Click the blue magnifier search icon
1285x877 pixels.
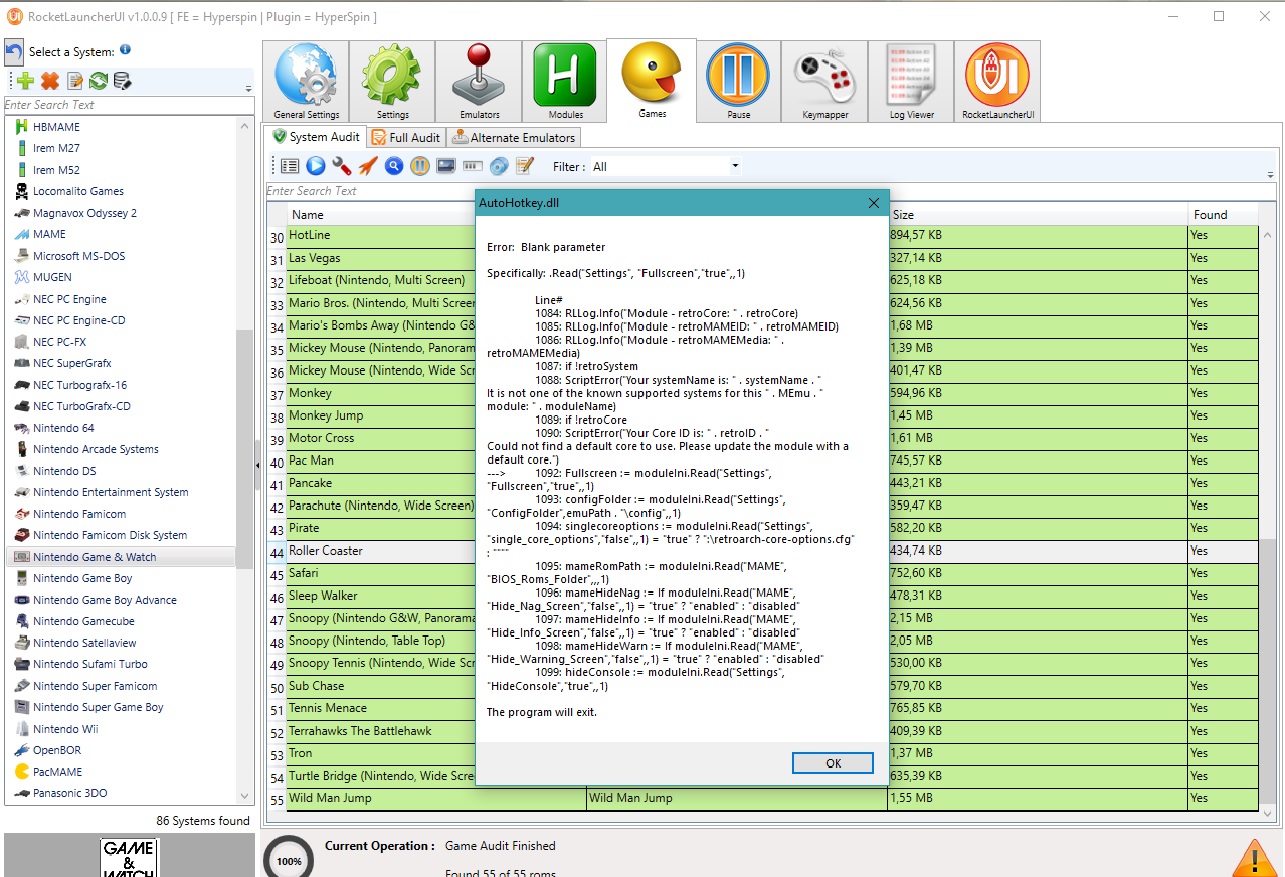394,166
